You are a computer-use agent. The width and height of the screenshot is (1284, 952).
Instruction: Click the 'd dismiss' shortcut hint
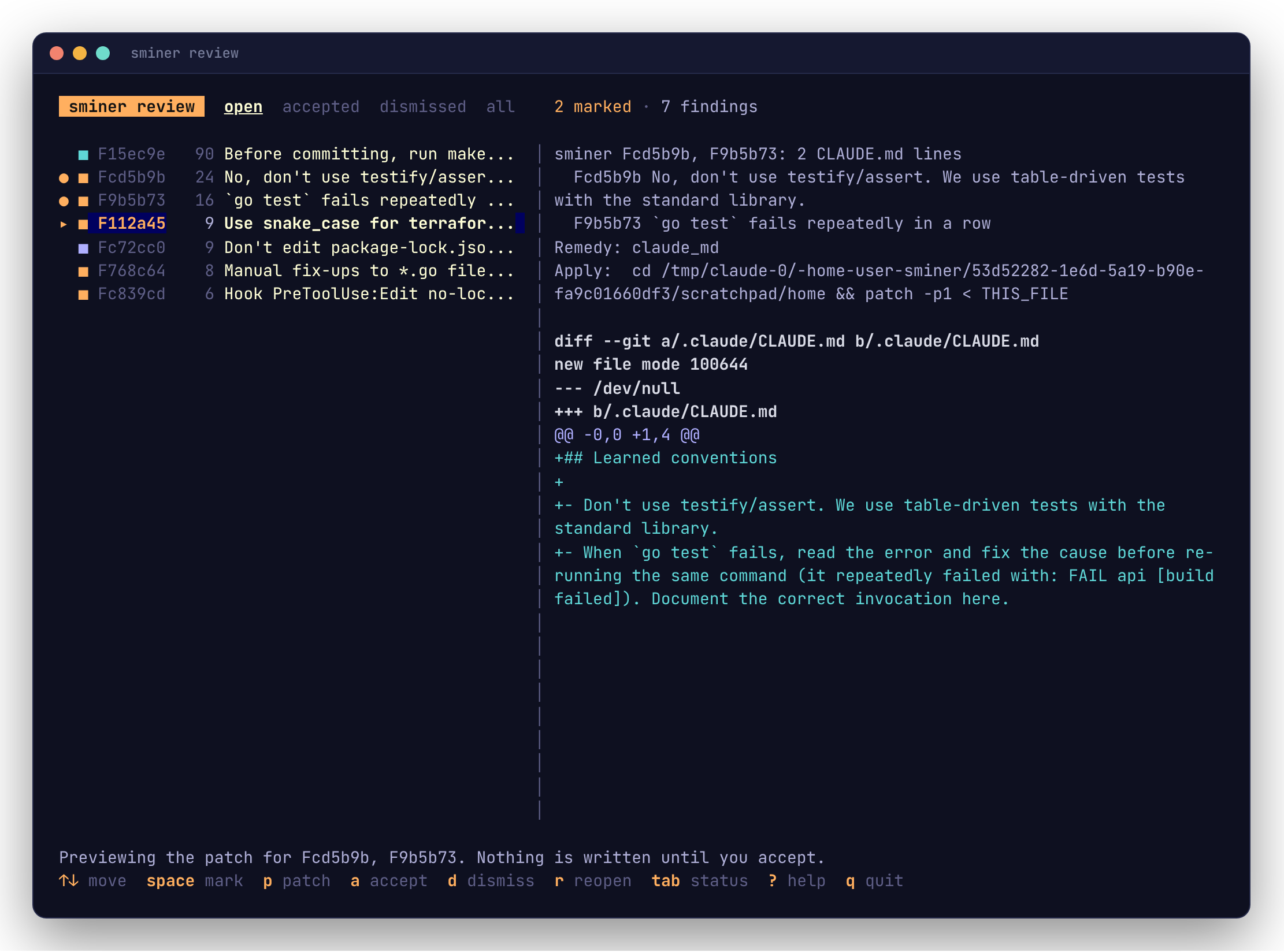coord(491,881)
